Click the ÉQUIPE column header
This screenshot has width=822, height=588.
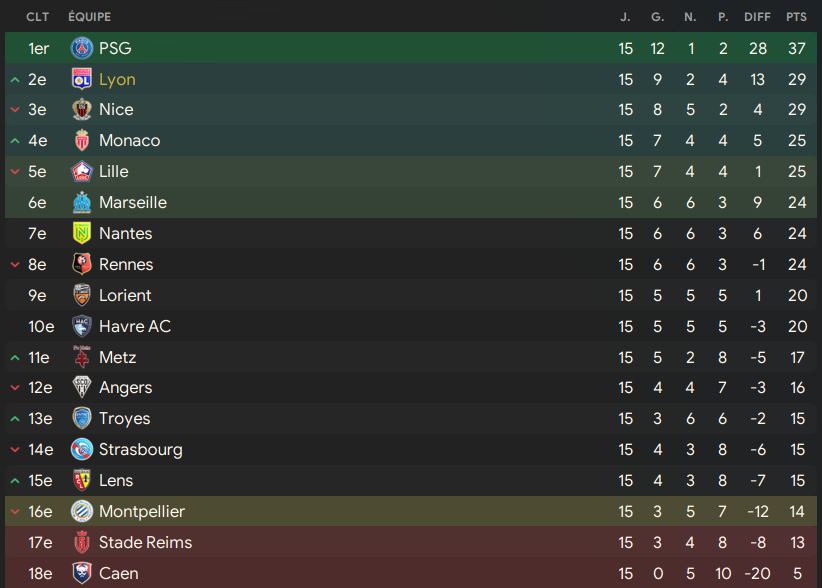(x=90, y=17)
